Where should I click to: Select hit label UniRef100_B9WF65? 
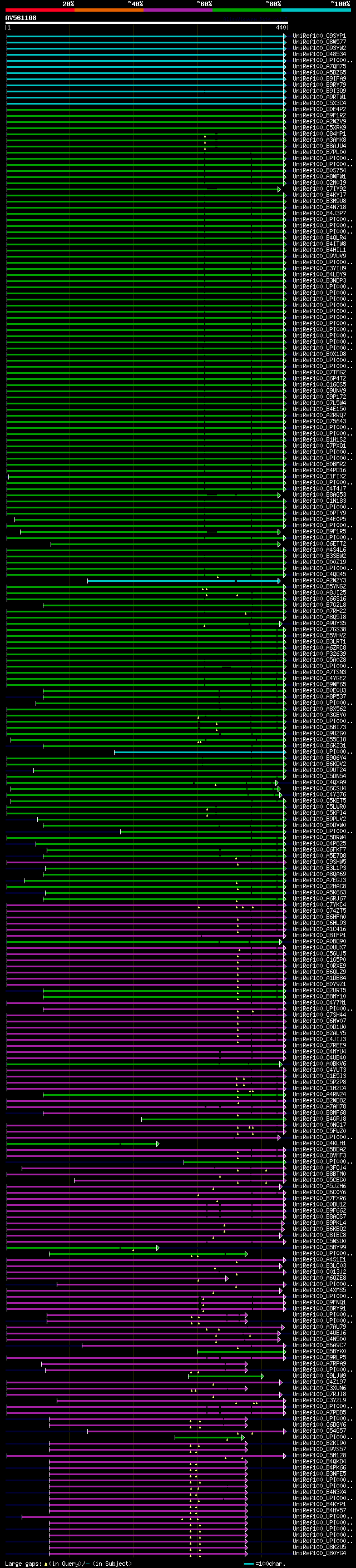tap(319, 684)
